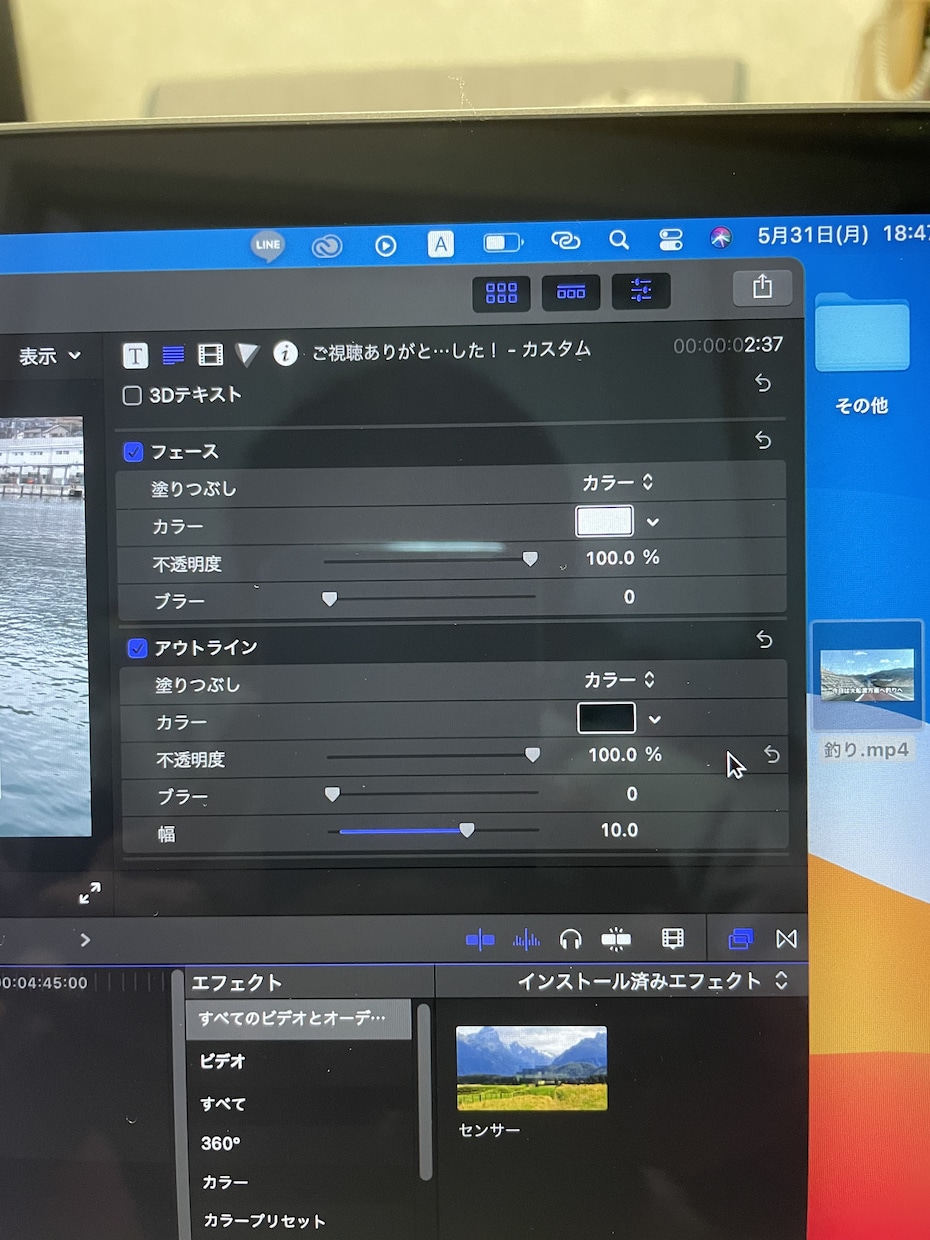The image size is (930, 1240).
Task: Select the ビデオ effects category
Action: pos(222,1061)
